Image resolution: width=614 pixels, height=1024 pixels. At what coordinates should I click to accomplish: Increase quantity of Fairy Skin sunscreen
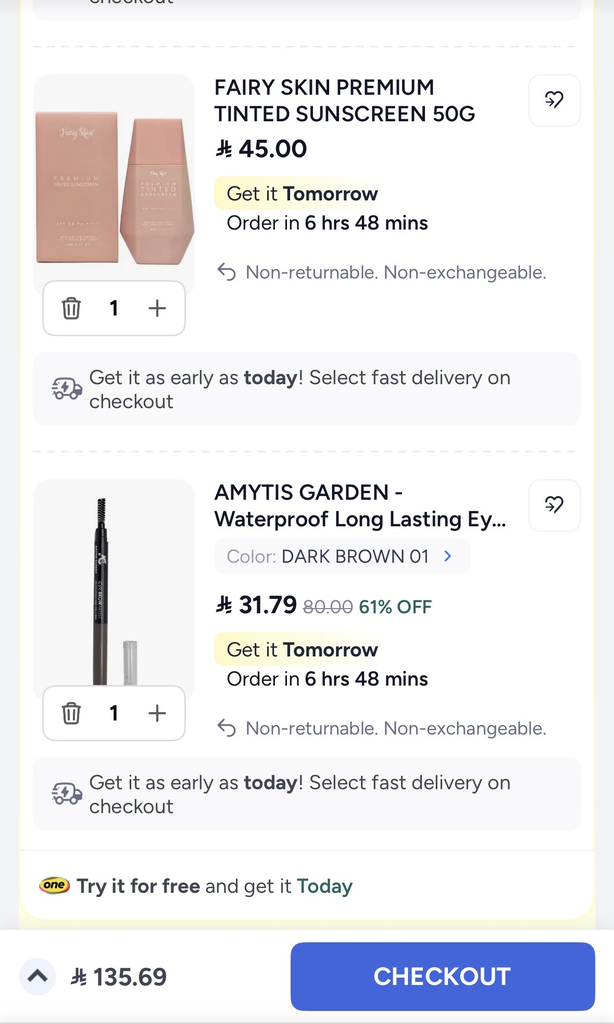tap(157, 308)
